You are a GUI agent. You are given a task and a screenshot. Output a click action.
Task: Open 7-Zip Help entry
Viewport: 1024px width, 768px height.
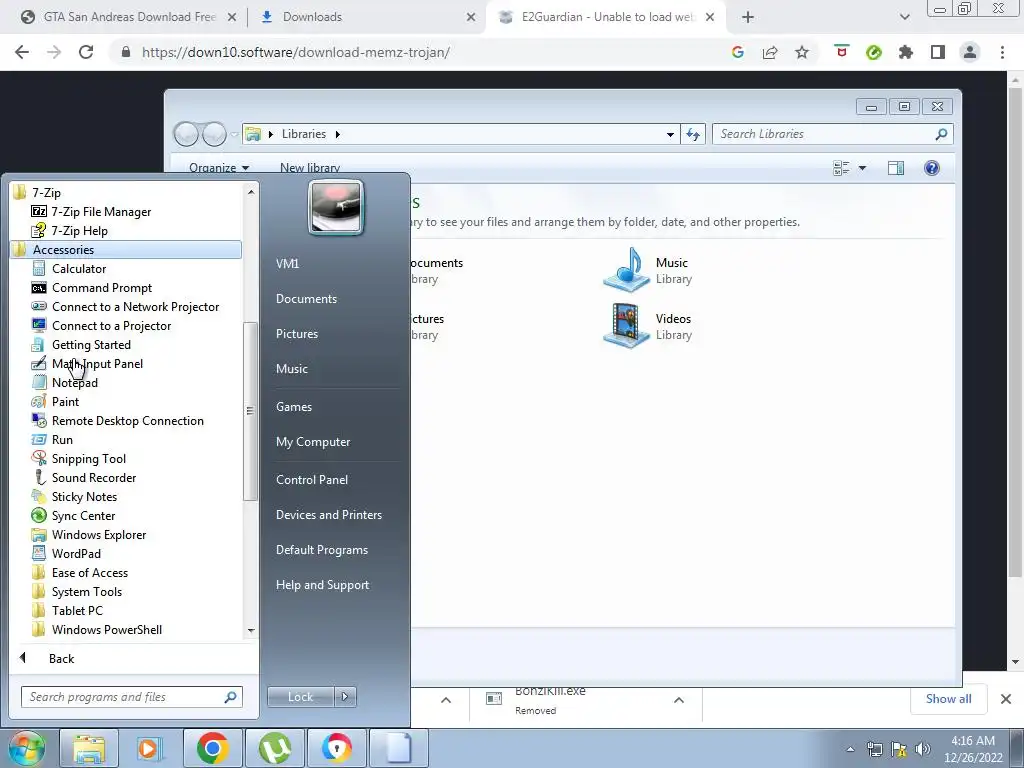click(70, 231)
